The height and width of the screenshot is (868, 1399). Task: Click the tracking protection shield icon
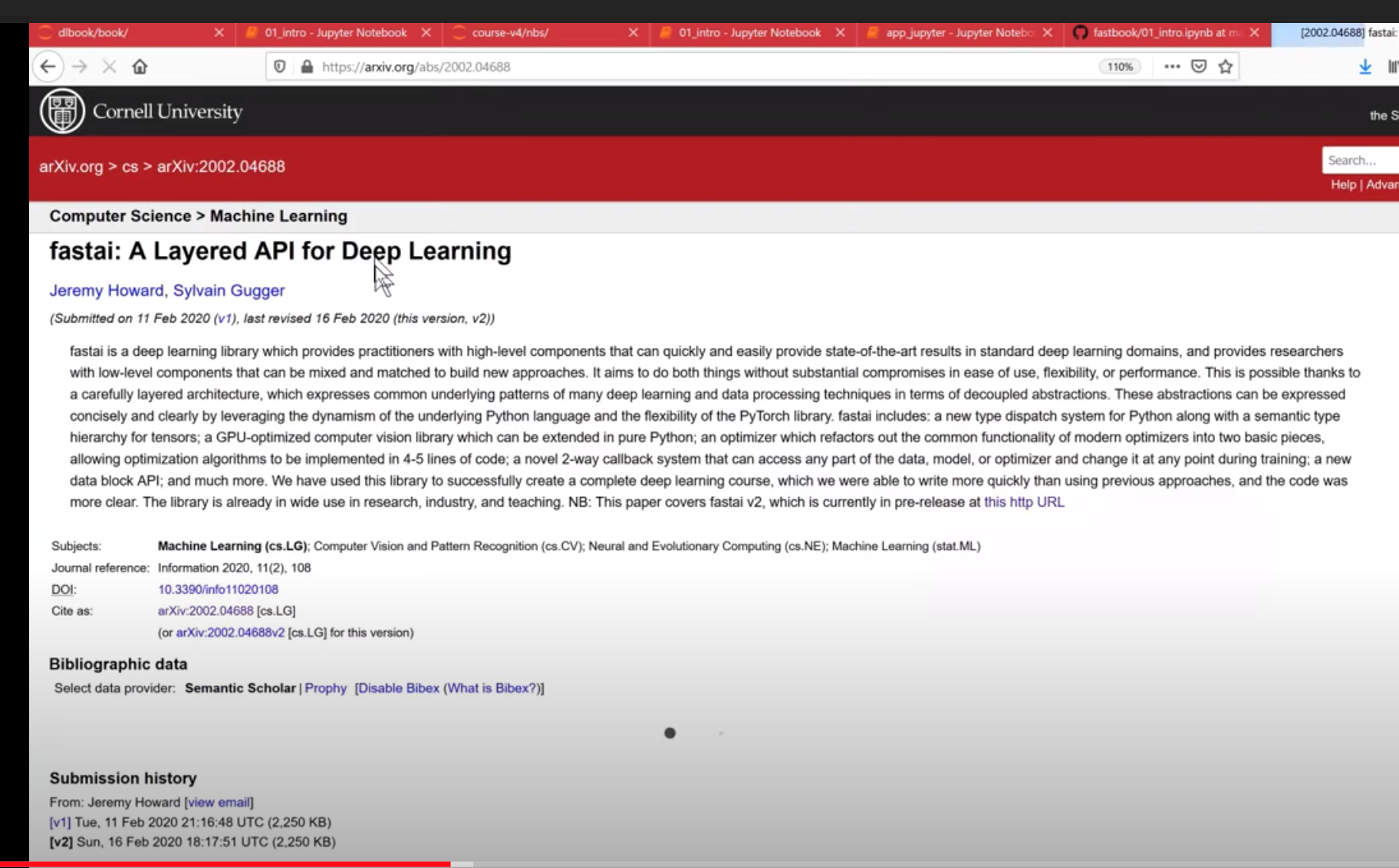(x=280, y=67)
